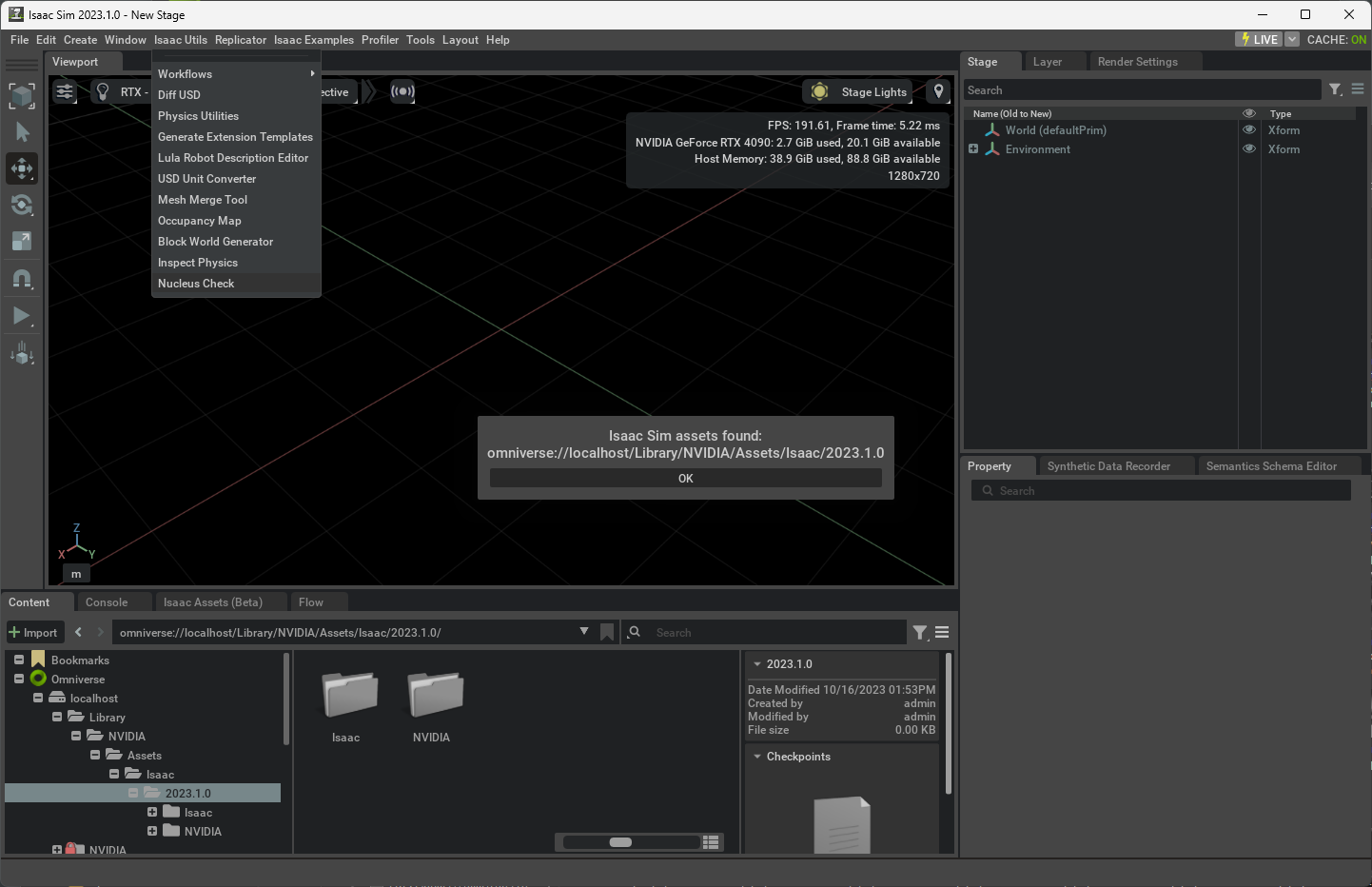
Task: Collapse the localhost tree node
Action: (x=38, y=698)
